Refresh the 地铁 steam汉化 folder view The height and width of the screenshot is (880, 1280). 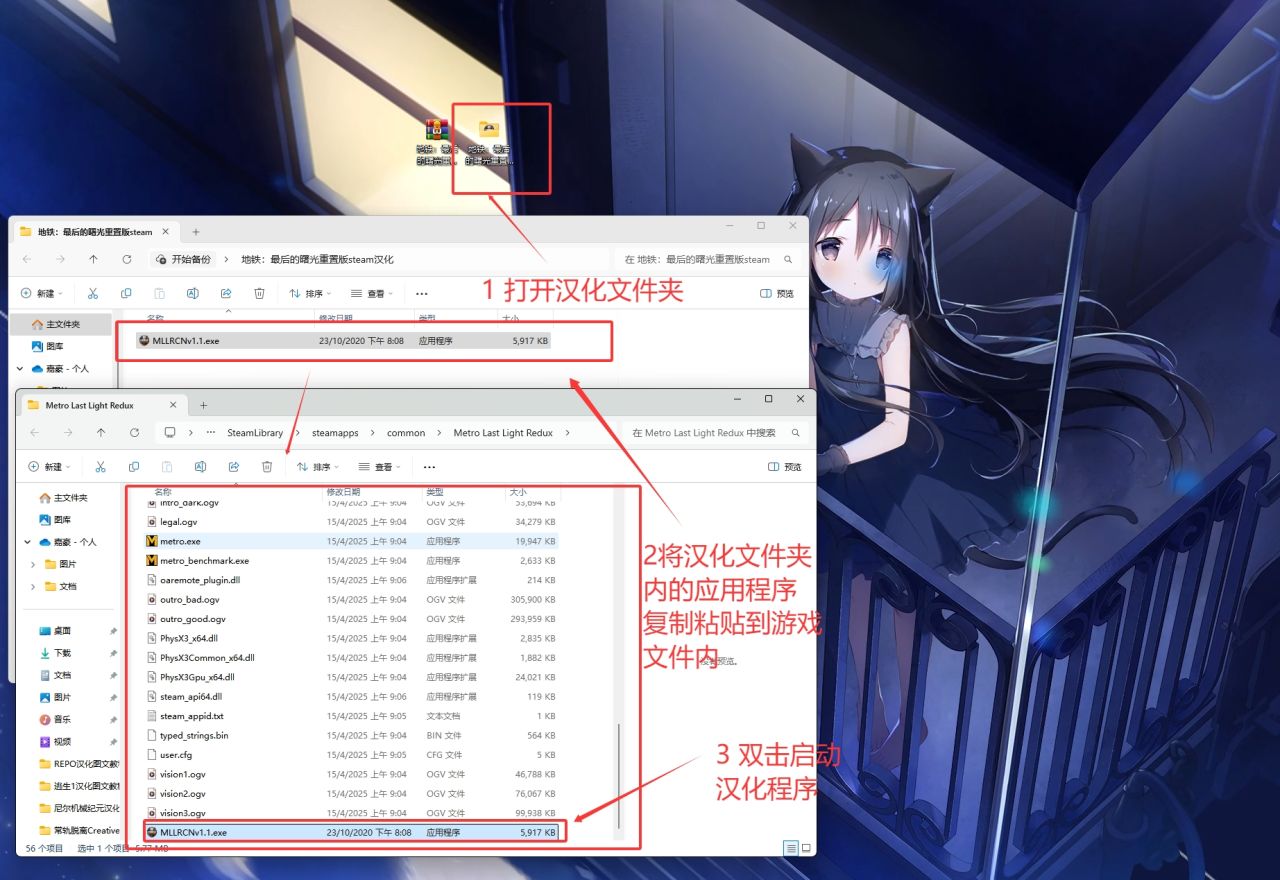pos(126,259)
